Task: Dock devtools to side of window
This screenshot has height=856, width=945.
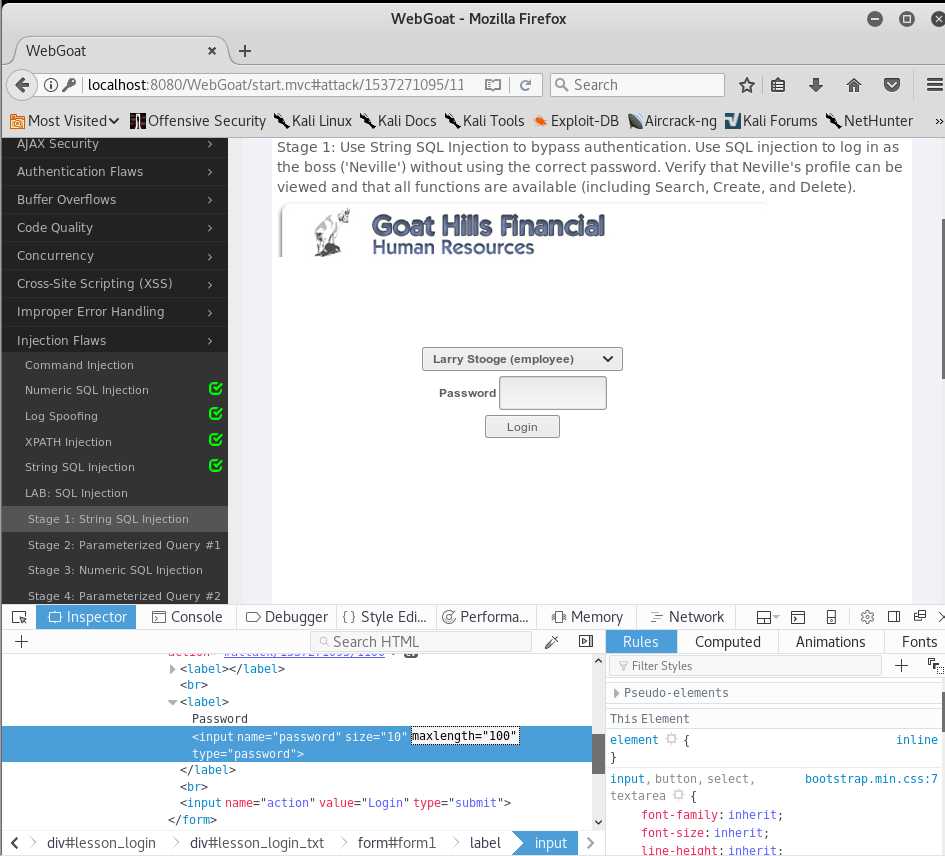Action: [x=894, y=616]
